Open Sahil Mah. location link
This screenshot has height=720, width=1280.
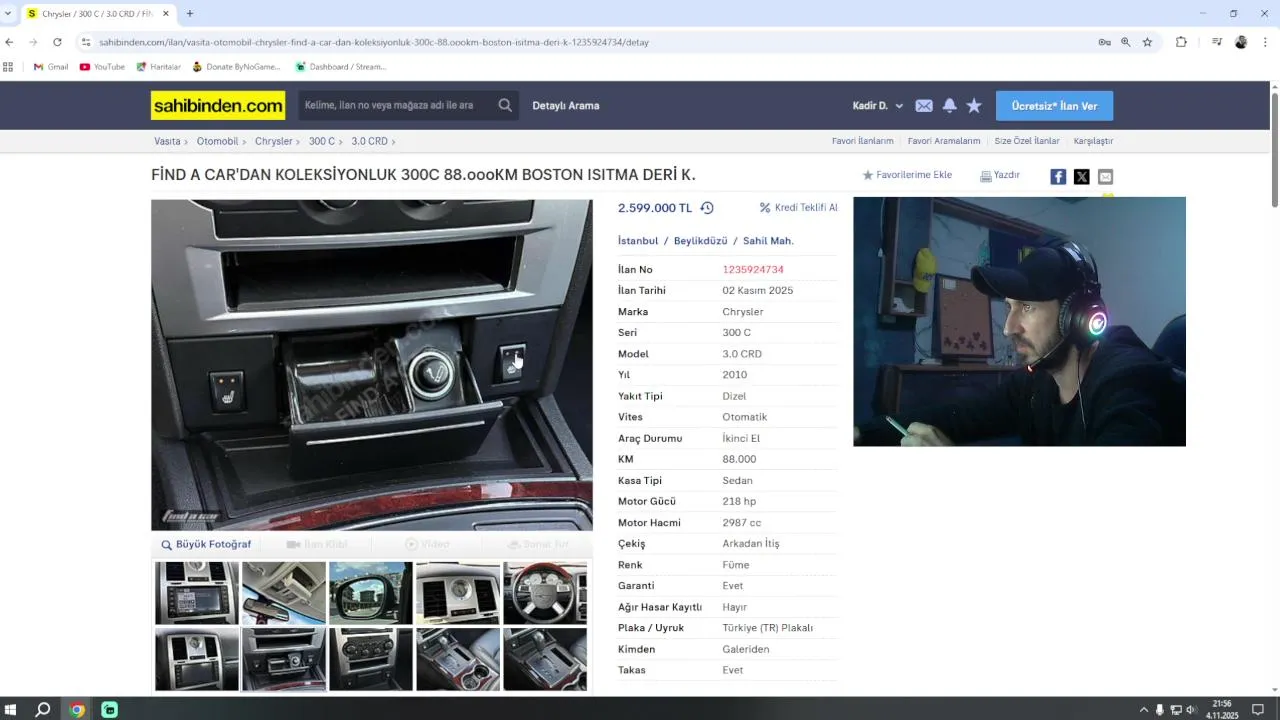(768, 241)
